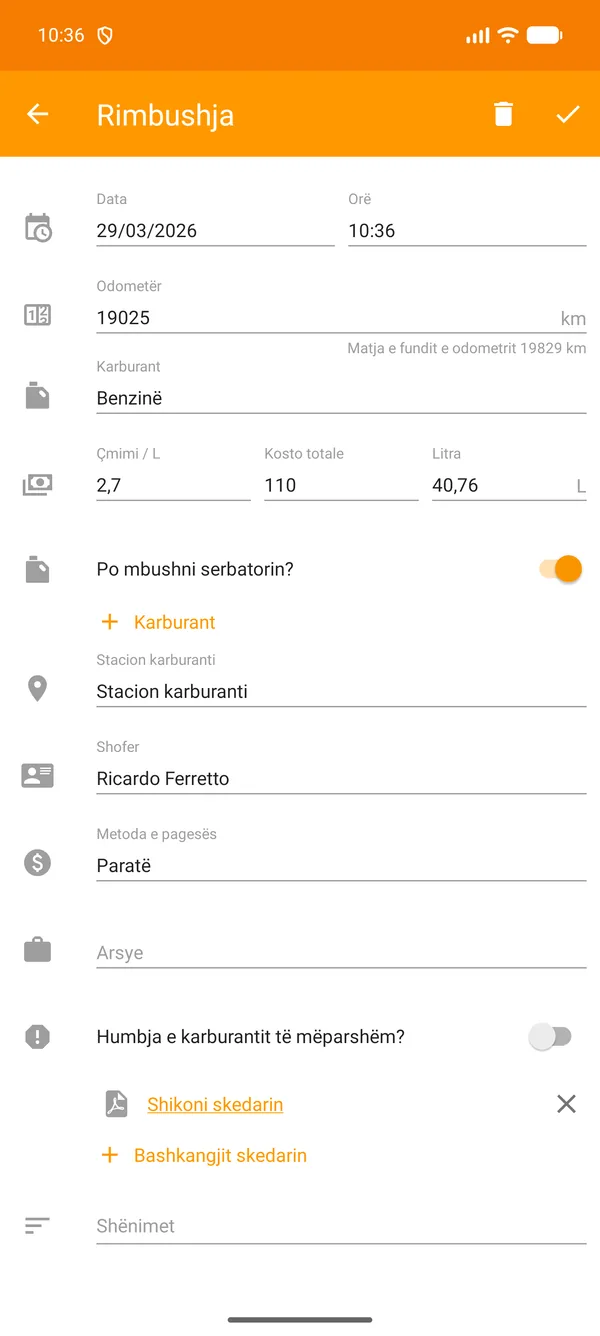The width and height of the screenshot is (600, 1336).
Task: Open the Benzinë fuel type selector
Action: 340,397
